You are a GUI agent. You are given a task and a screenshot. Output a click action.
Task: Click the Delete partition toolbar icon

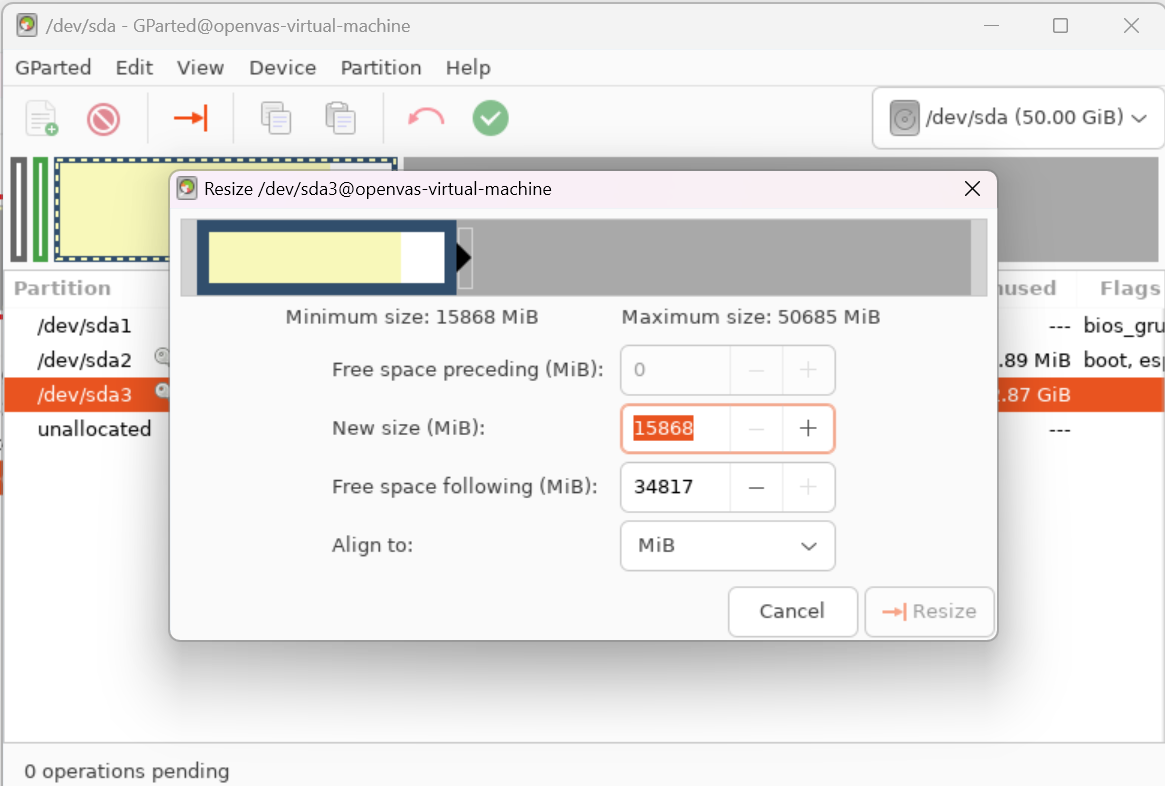click(103, 119)
